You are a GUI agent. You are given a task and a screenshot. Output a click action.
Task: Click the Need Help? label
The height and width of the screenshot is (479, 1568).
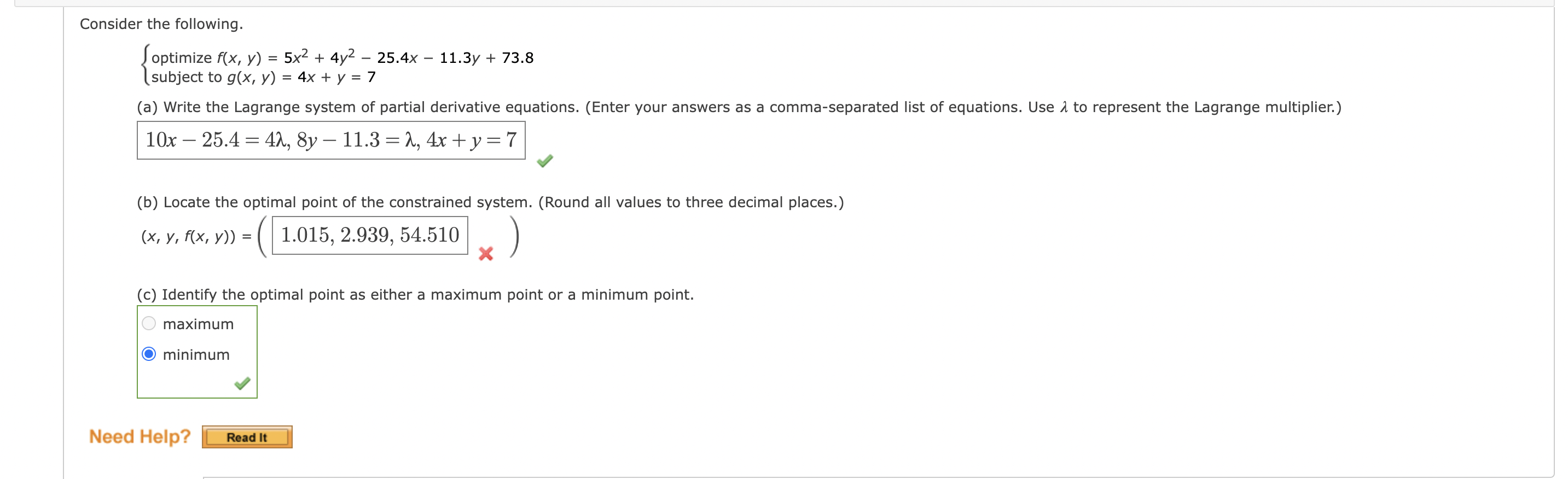(x=139, y=436)
